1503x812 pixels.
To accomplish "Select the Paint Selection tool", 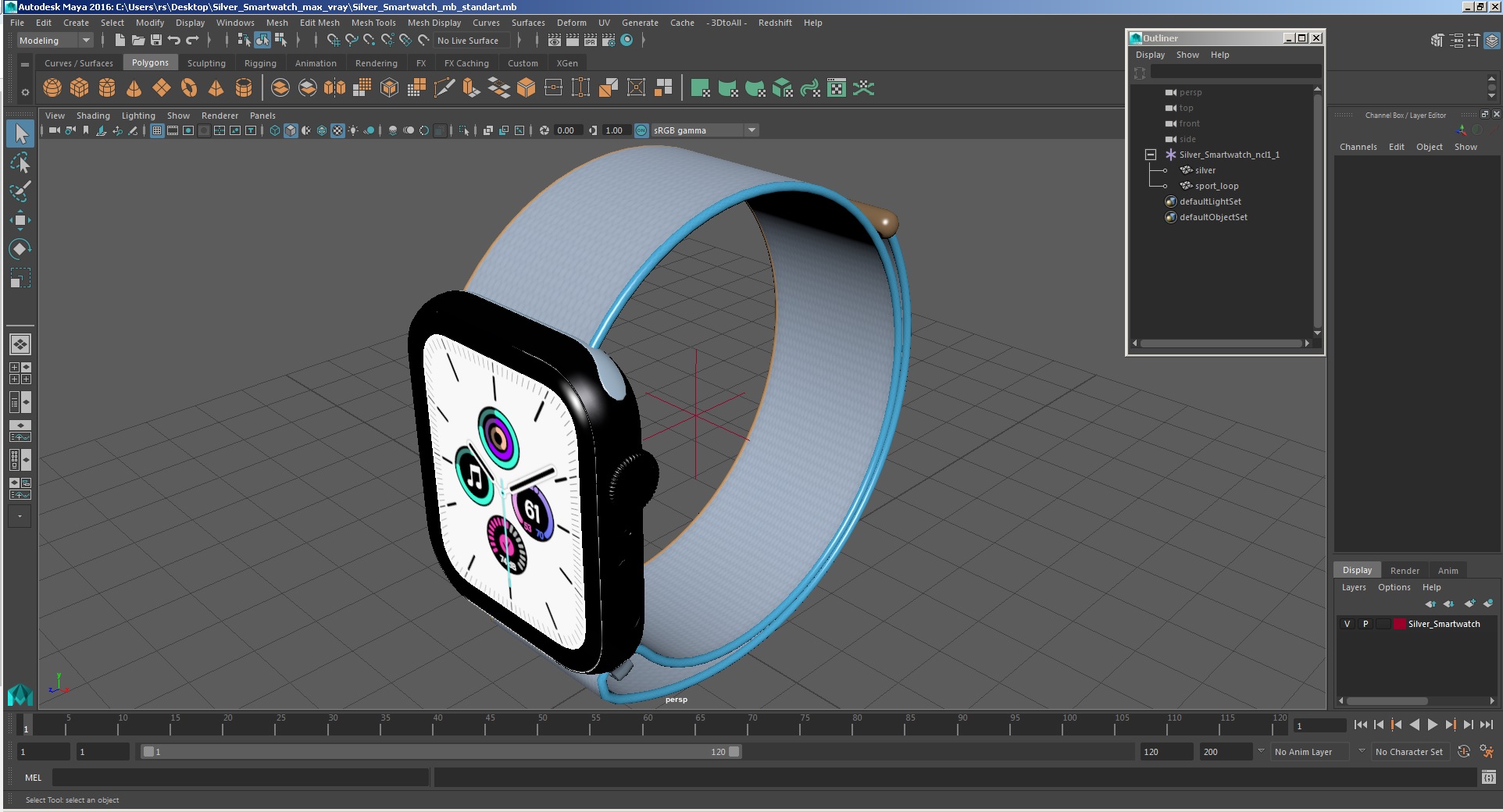I will [20, 191].
